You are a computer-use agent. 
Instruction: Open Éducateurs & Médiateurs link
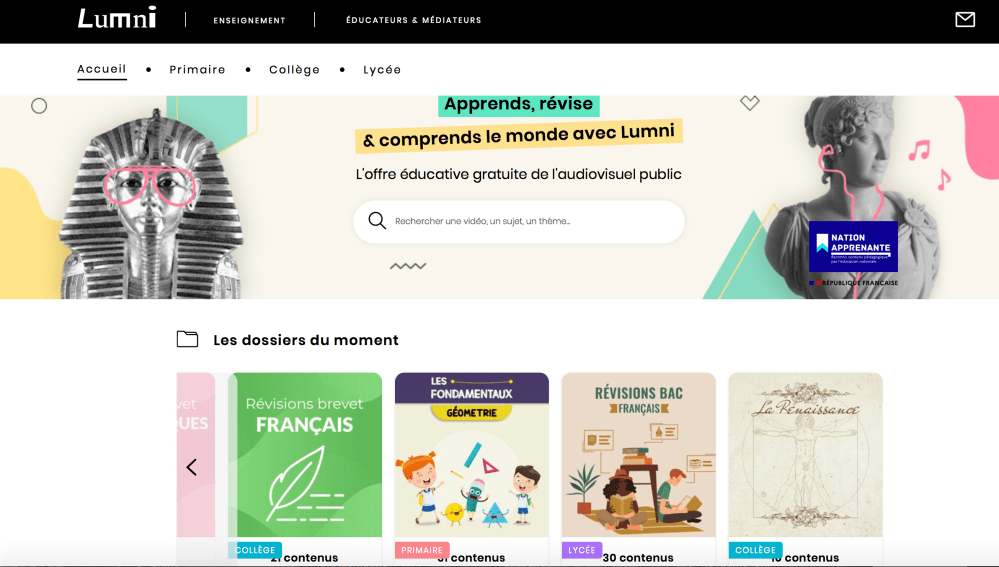[413, 20]
